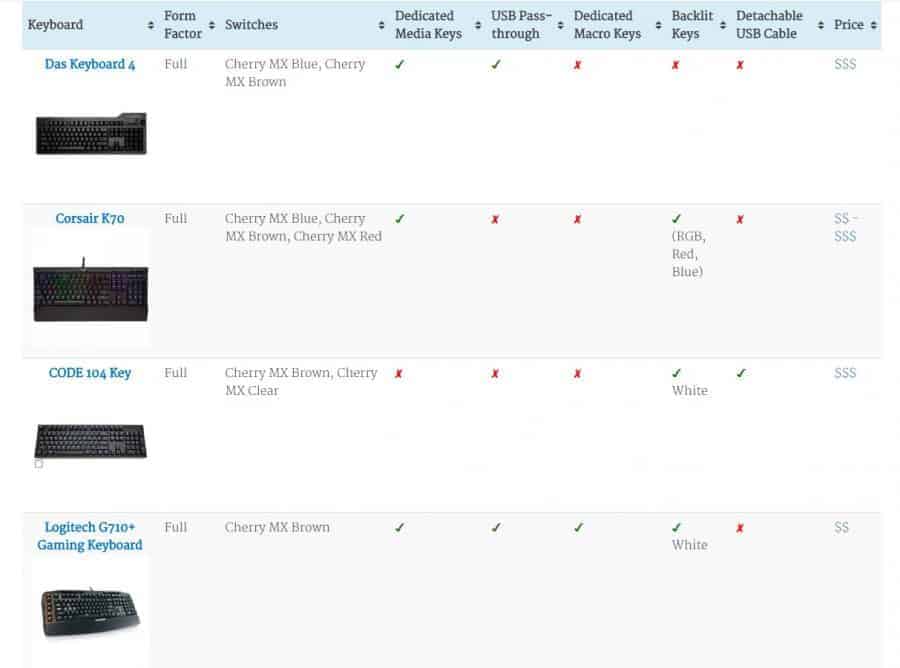Click CODE 104 Key macro keys cross
The width and height of the screenshot is (900, 668).
[x=577, y=374]
